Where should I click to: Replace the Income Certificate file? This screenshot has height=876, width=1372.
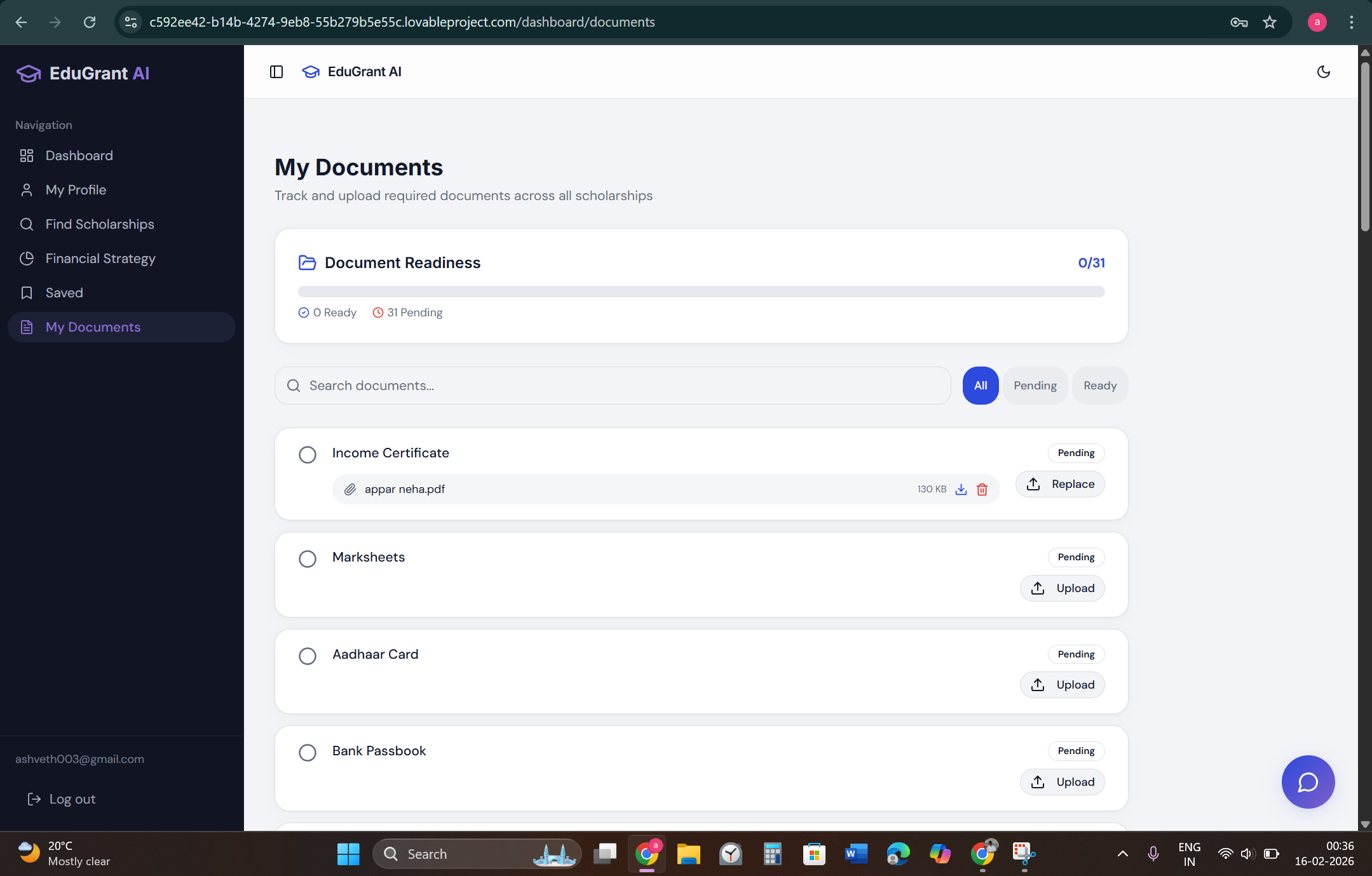(1060, 484)
